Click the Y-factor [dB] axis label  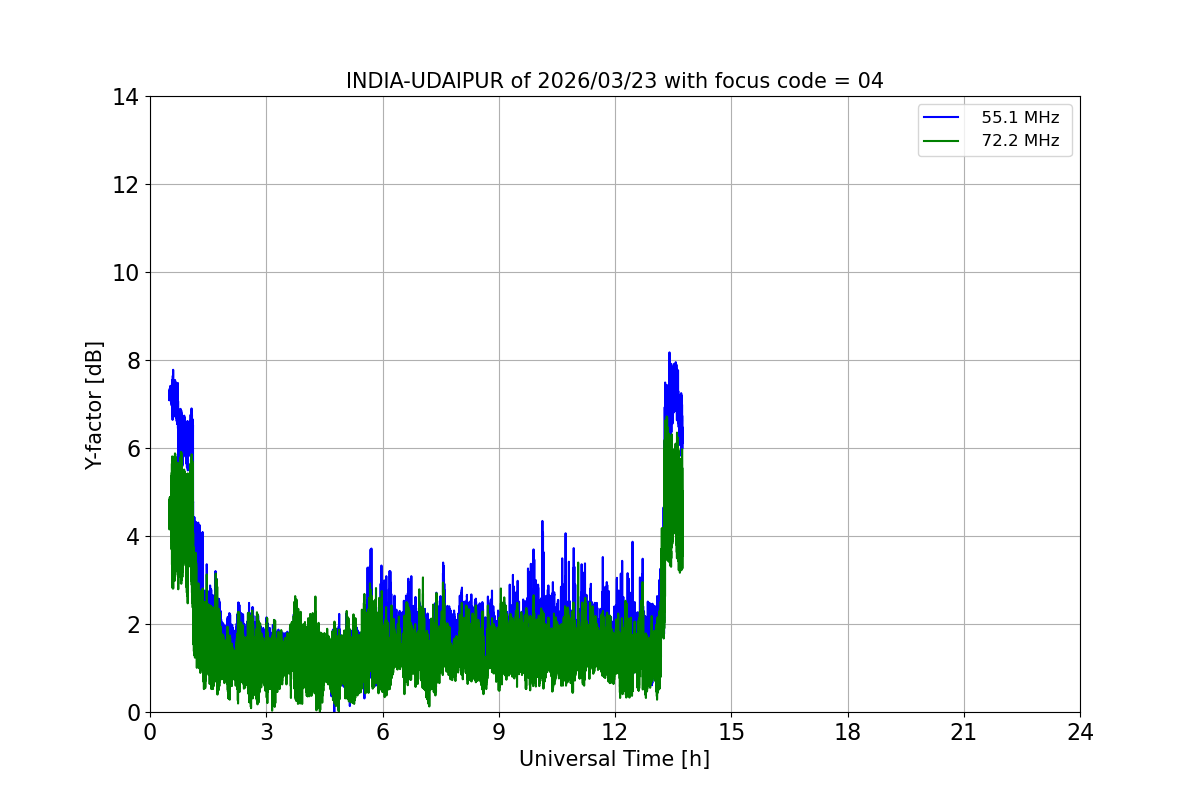[94, 405]
